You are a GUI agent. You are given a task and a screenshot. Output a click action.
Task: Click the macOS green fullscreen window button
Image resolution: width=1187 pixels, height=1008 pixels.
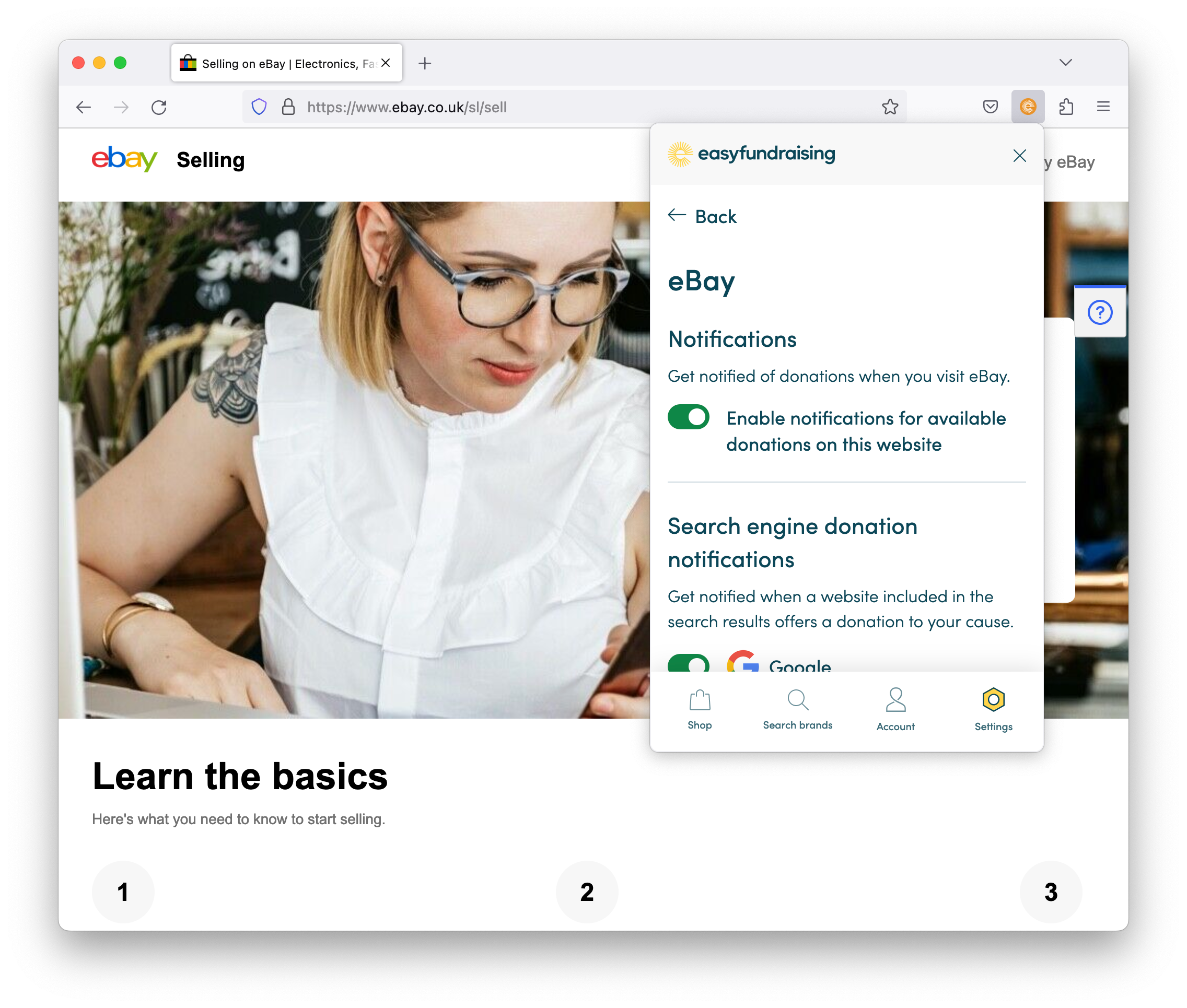point(120,63)
